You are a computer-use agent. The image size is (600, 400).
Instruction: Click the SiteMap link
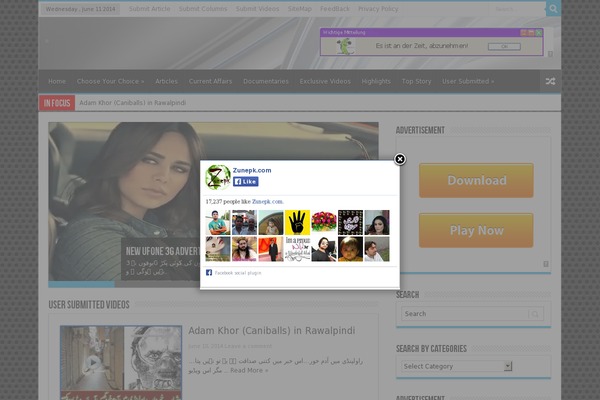tap(300, 8)
